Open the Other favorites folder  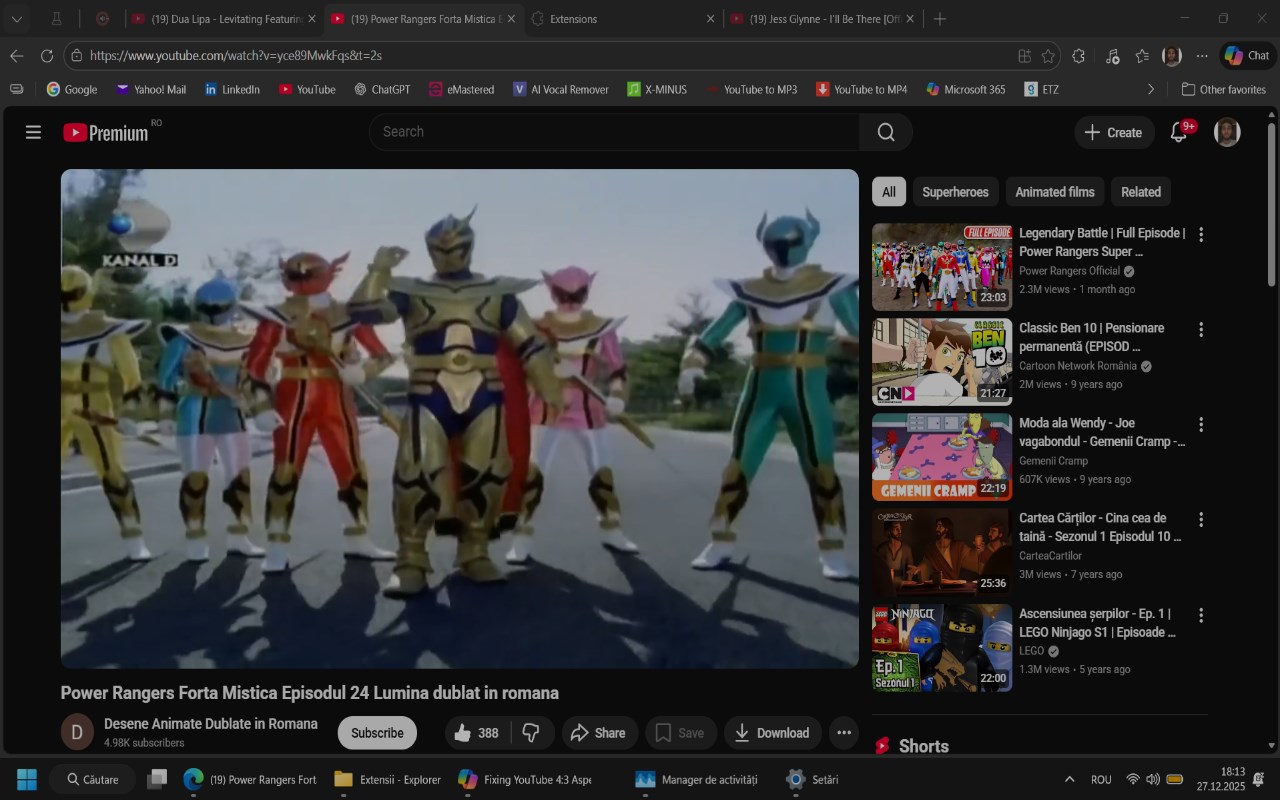click(x=1223, y=89)
